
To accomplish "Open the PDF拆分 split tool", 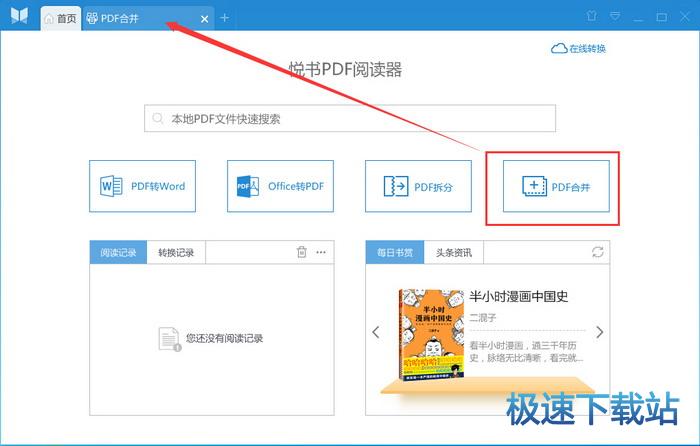I will (418, 186).
